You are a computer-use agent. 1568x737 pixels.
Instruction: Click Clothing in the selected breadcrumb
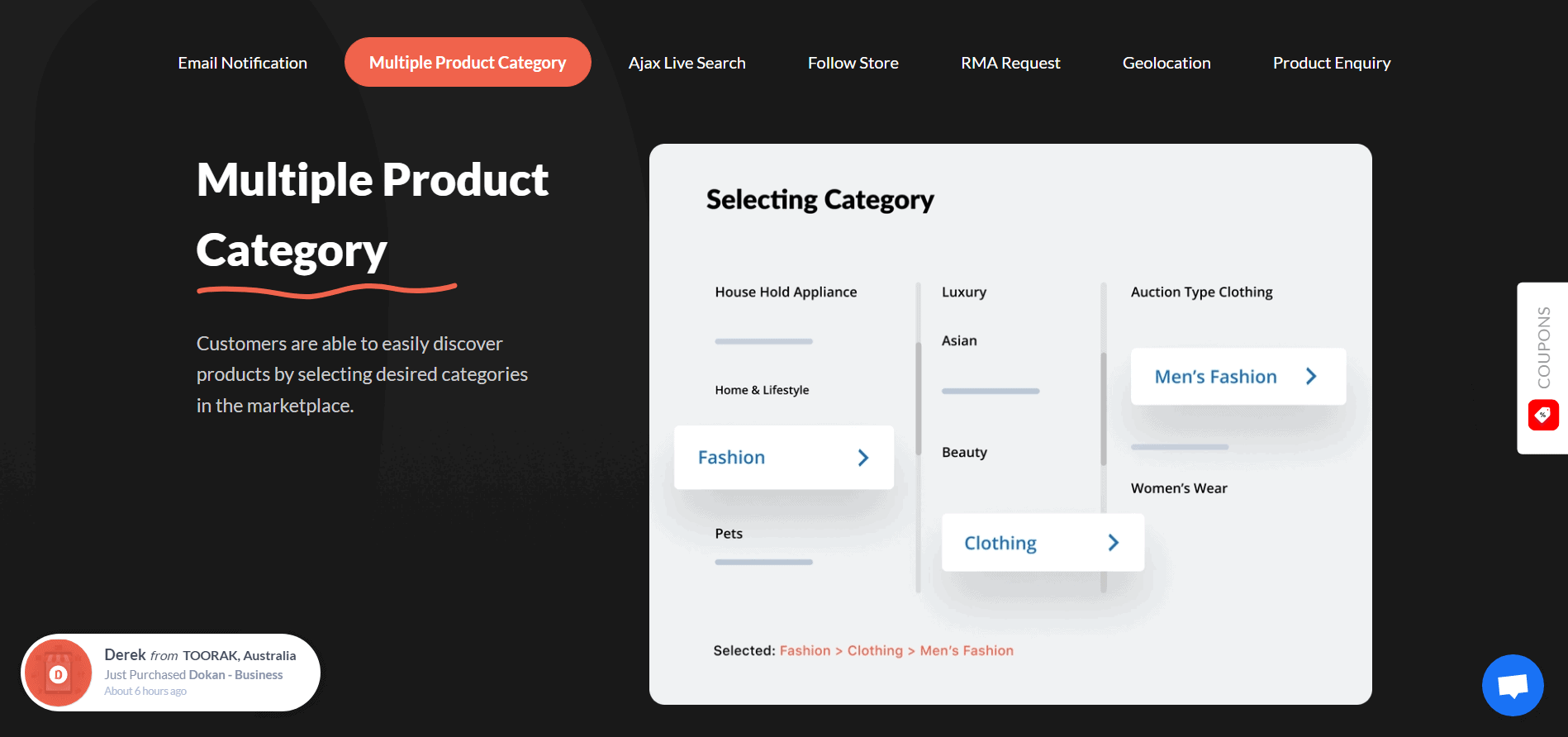click(875, 651)
